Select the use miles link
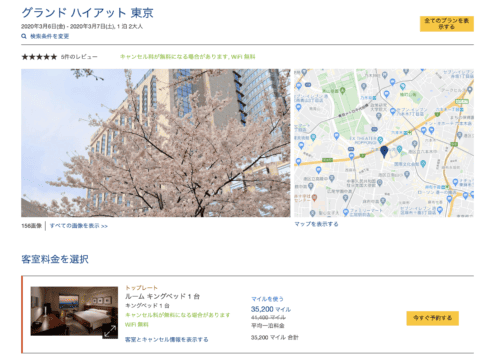The width and height of the screenshot is (500, 360). tap(267, 299)
